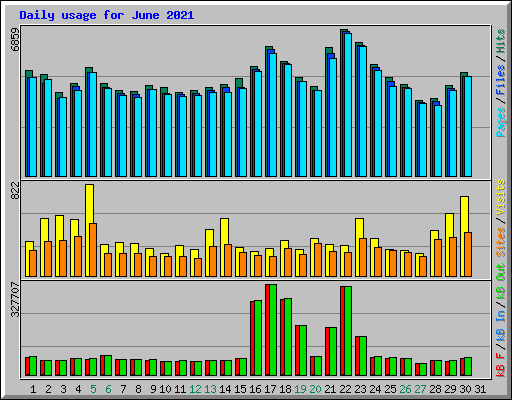The width and height of the screenshot is (512, 400).
Task: Click day 5 on the x-axis
Action: (93, 389)
